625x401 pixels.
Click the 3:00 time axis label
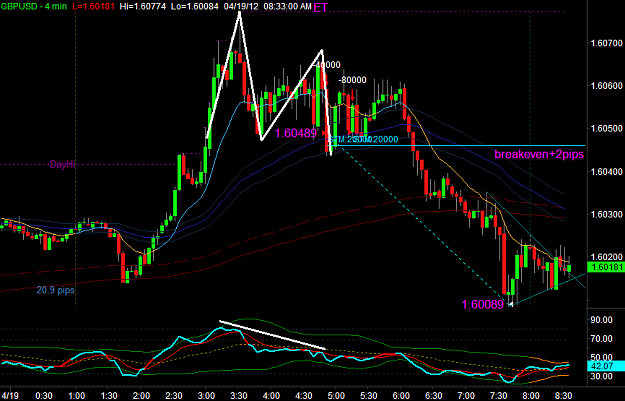click(206, 395)
